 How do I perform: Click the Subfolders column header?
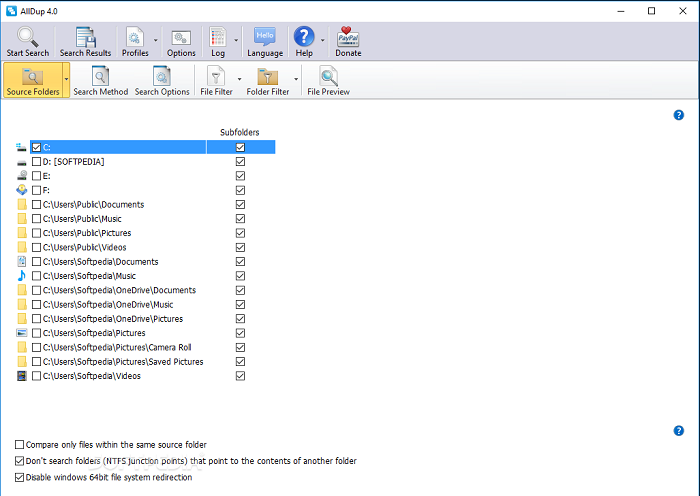pyautogui.click(x=240, y=132)
